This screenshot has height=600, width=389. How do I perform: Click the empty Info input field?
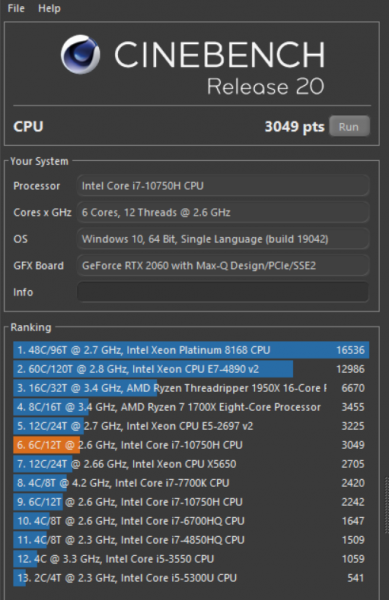pyautogui.click(x=223, y=292)
